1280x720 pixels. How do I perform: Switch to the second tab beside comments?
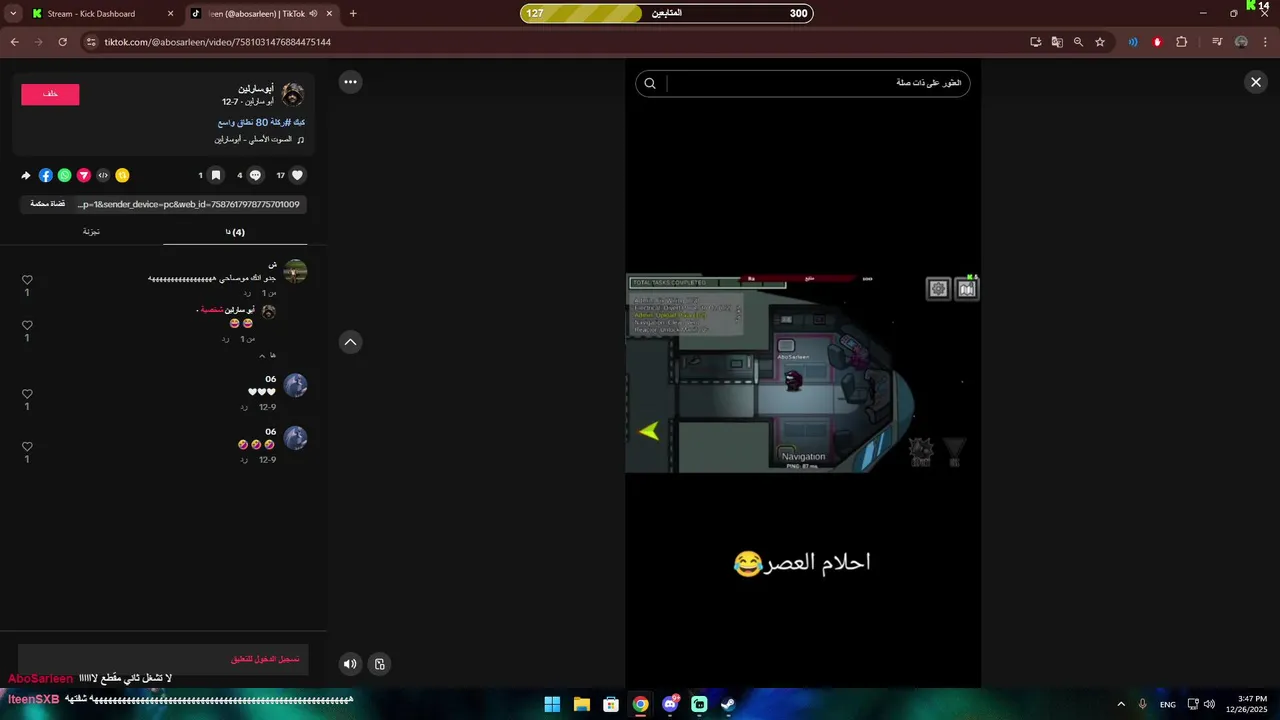91,232
